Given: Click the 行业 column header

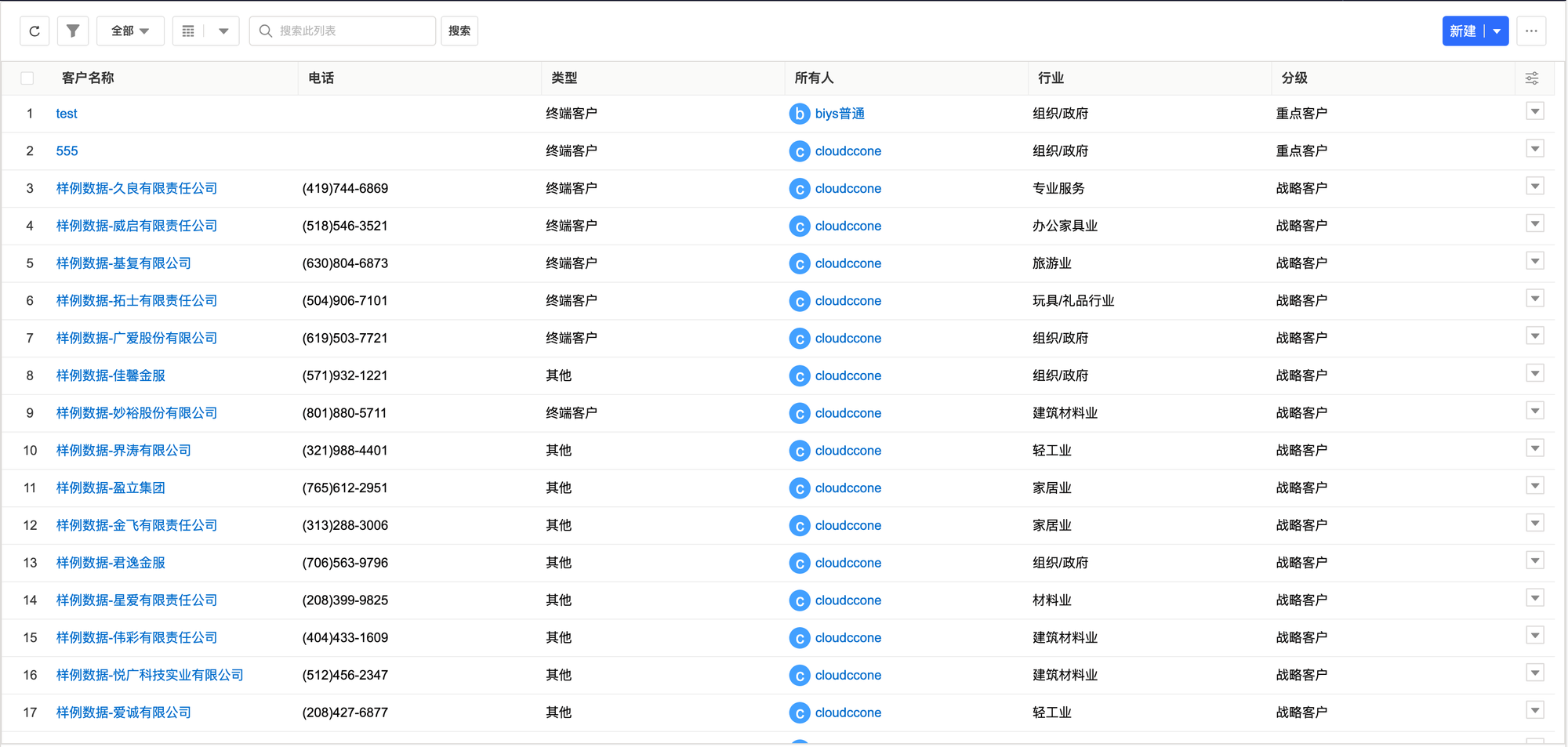Looking at the screenshot, I should (x=1051, y=78).
